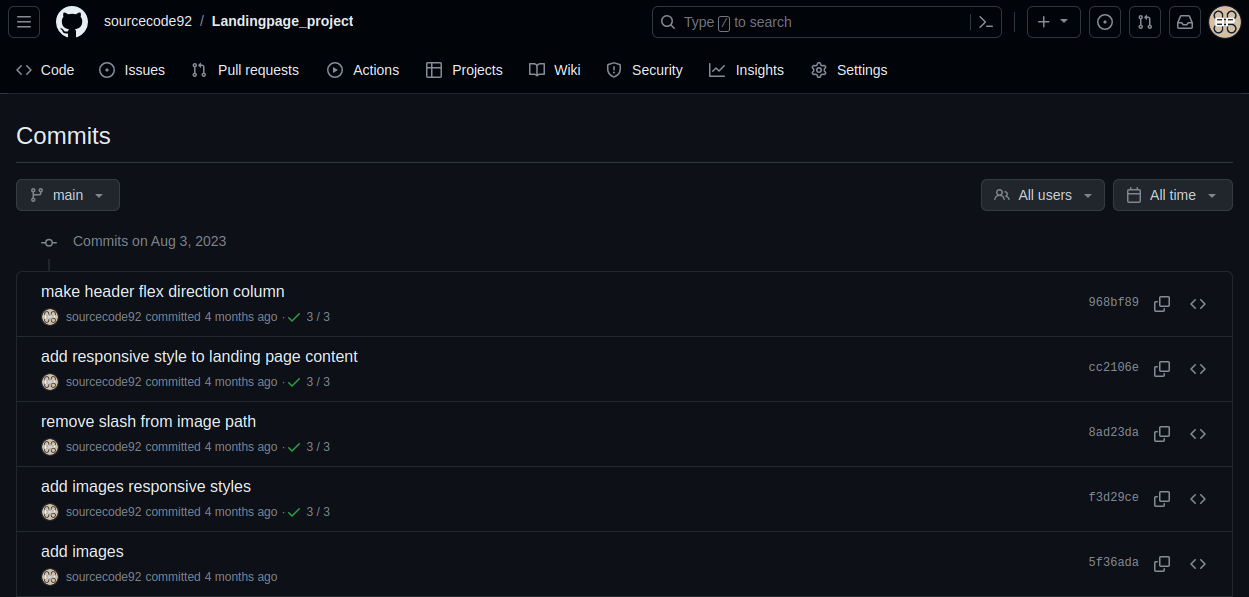The height and width of the screenshot is (597, 1249).
Task: Switch to the Insights tab
Action: pos(747,70)
